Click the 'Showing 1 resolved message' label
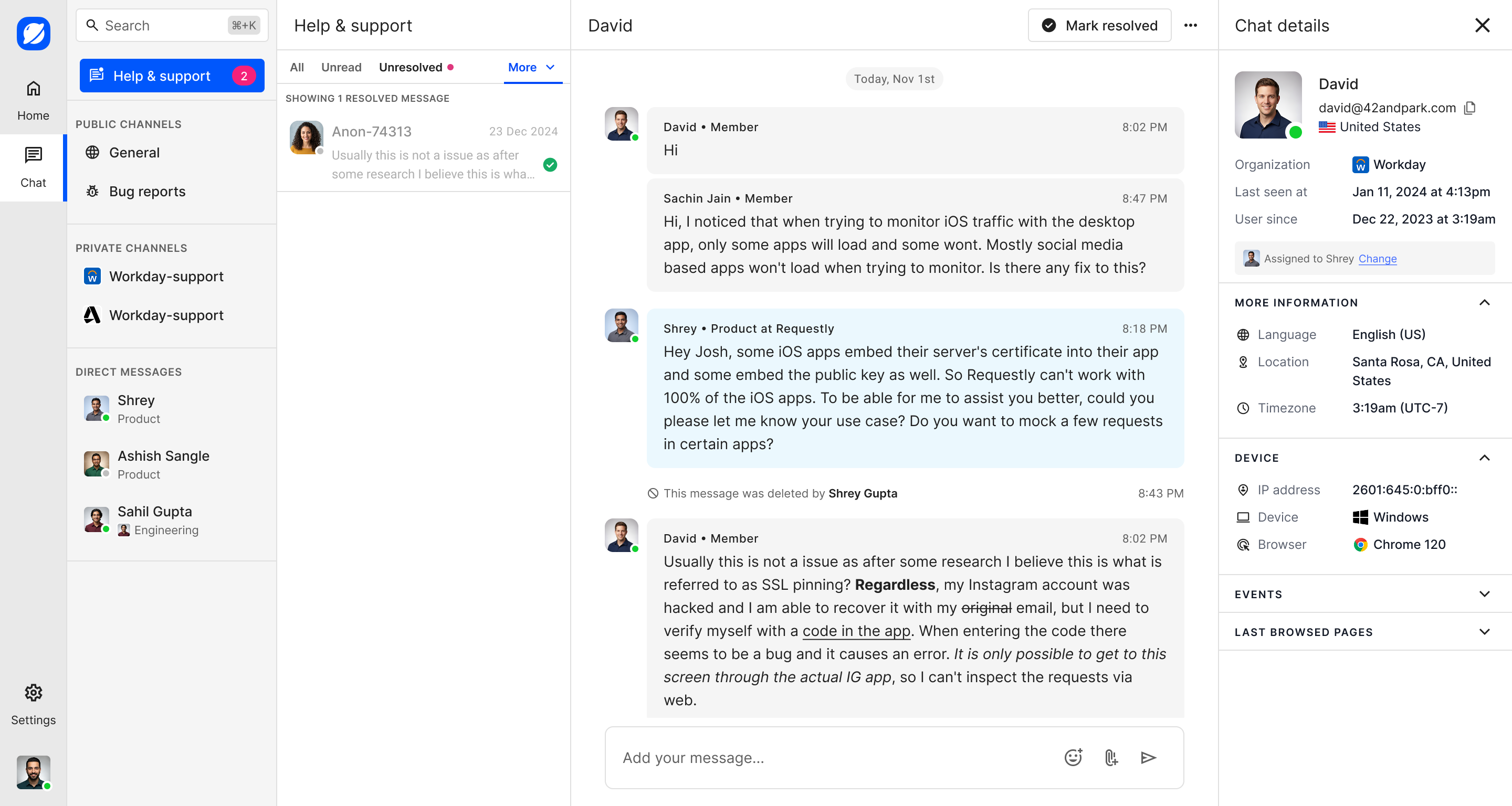 click(x=367, y=99)
